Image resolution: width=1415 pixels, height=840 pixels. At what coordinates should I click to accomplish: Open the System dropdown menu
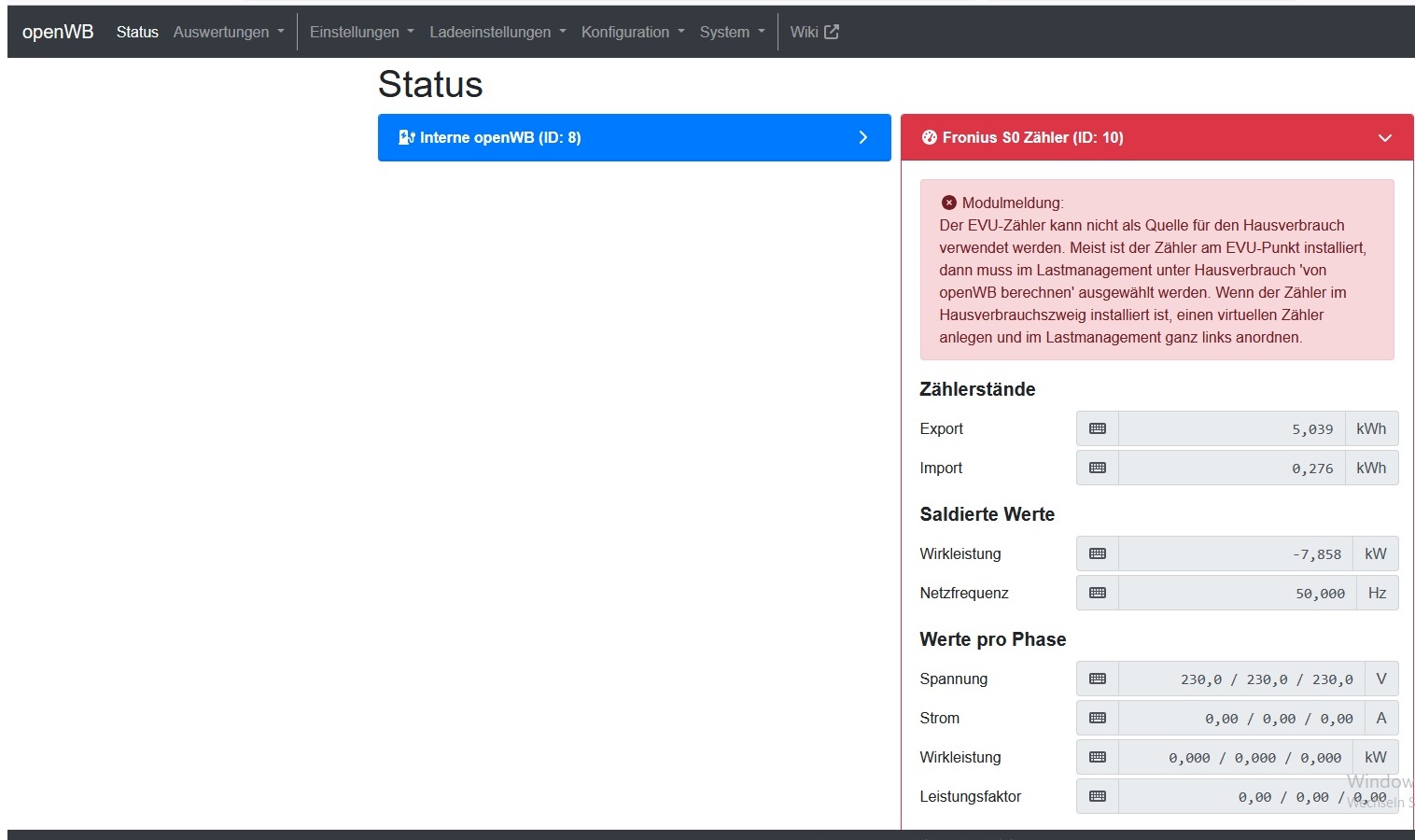(733, 32)
